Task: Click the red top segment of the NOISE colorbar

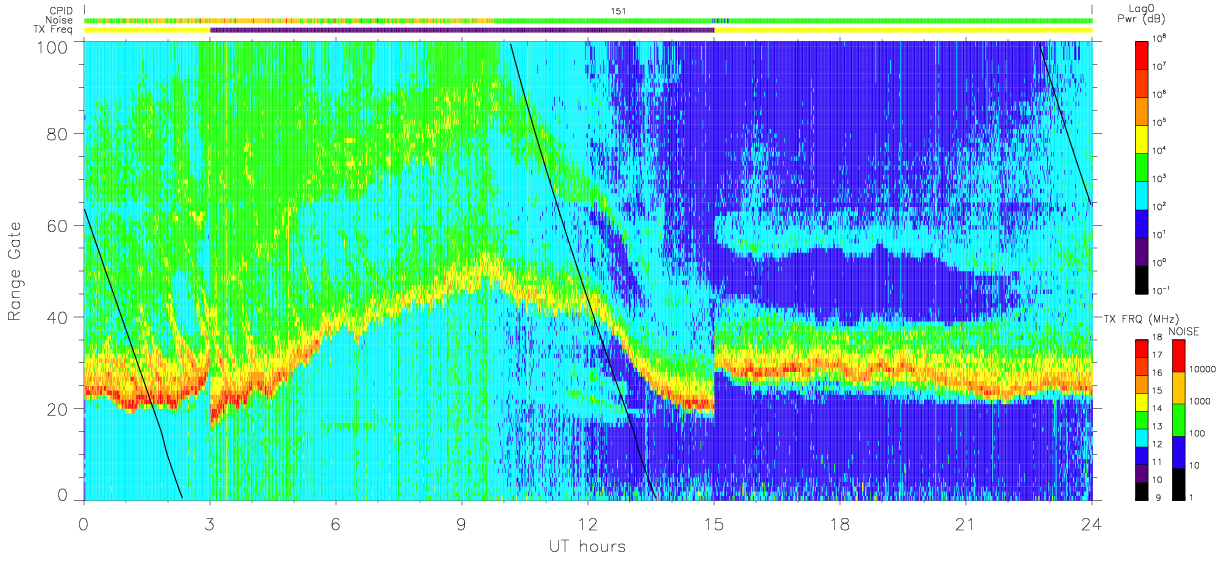Action: point(1178,356)
